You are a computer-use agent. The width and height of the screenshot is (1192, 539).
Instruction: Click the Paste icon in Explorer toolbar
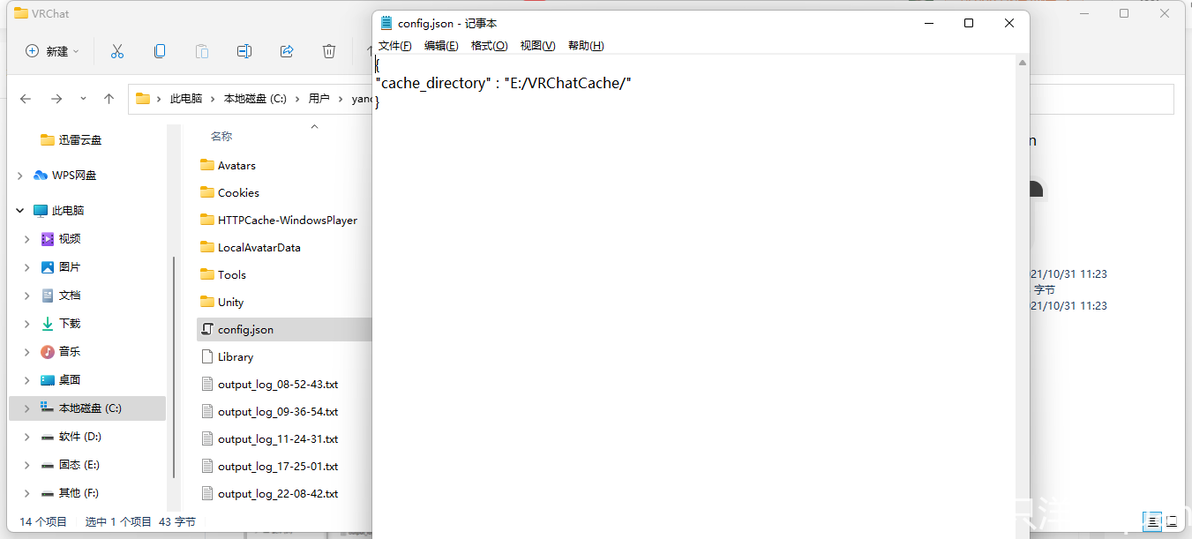coord(202,51)
